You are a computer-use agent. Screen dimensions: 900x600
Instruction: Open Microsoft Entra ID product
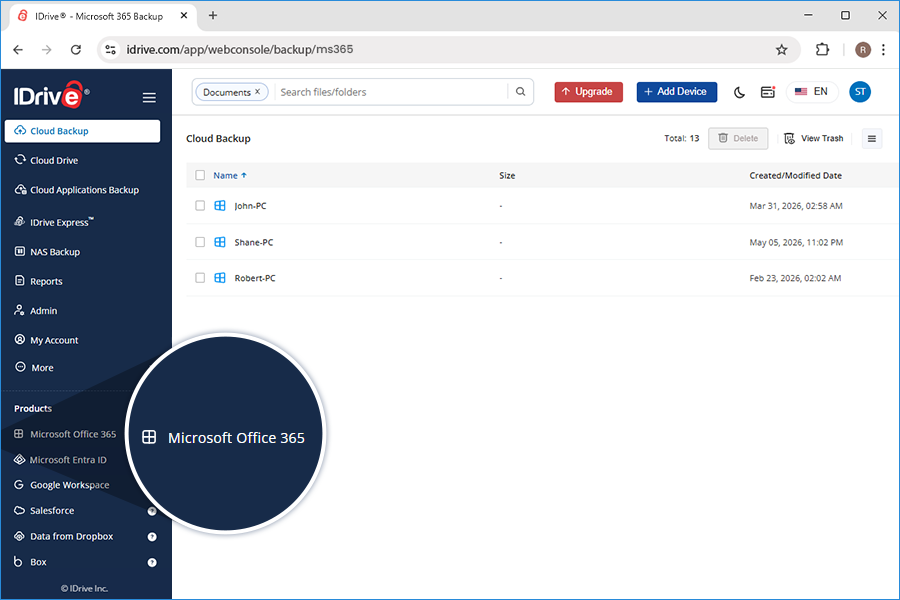tap(60, 460)
